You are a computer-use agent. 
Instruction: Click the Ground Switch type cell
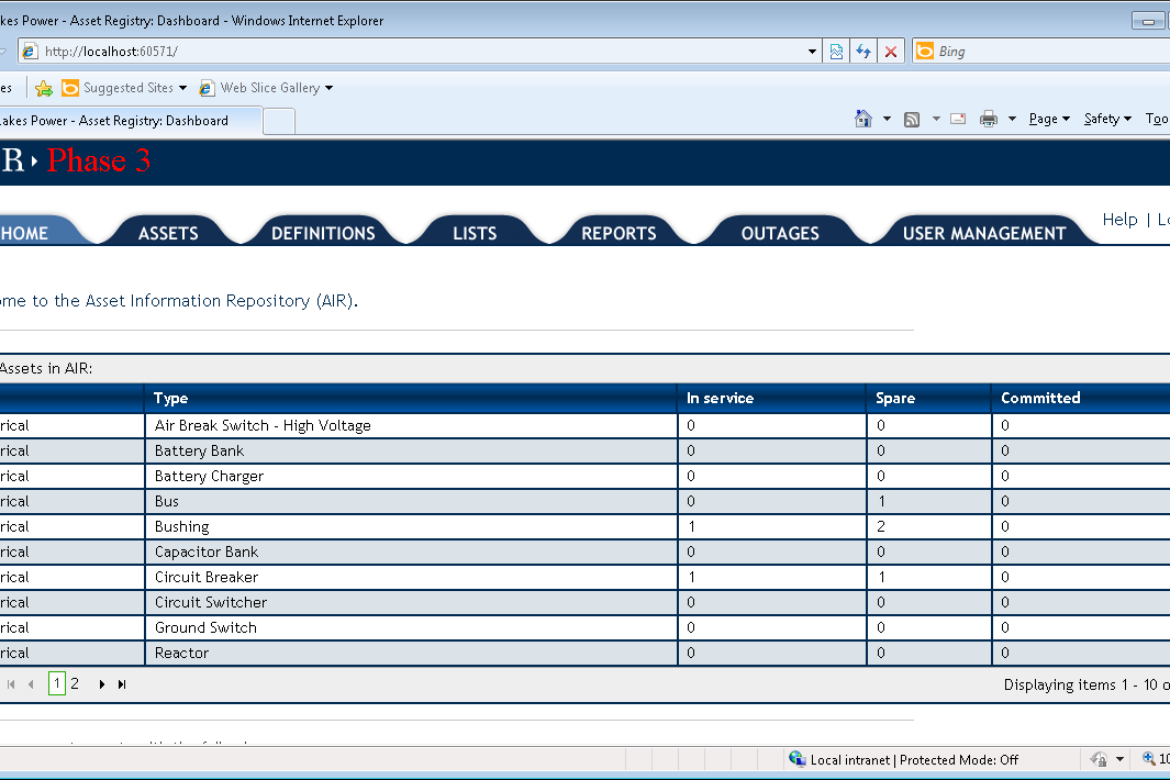(x=411, y=628)
